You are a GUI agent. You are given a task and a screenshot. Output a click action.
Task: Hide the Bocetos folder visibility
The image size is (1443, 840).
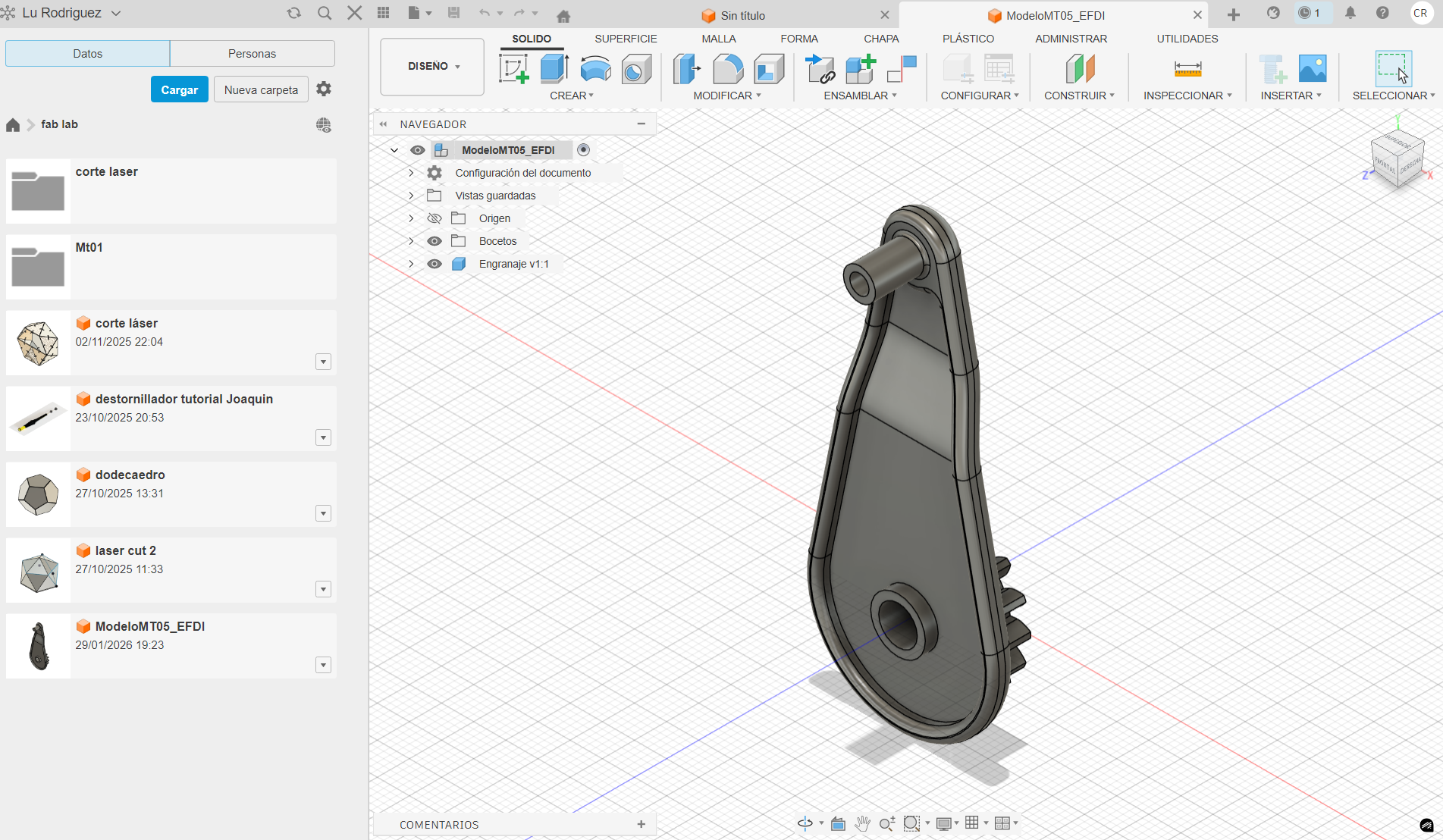[x=434, y=241]
